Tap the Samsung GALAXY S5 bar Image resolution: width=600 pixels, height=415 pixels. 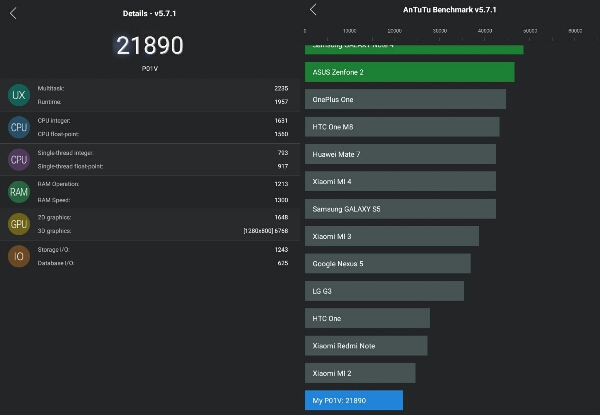tap(401, 209)
